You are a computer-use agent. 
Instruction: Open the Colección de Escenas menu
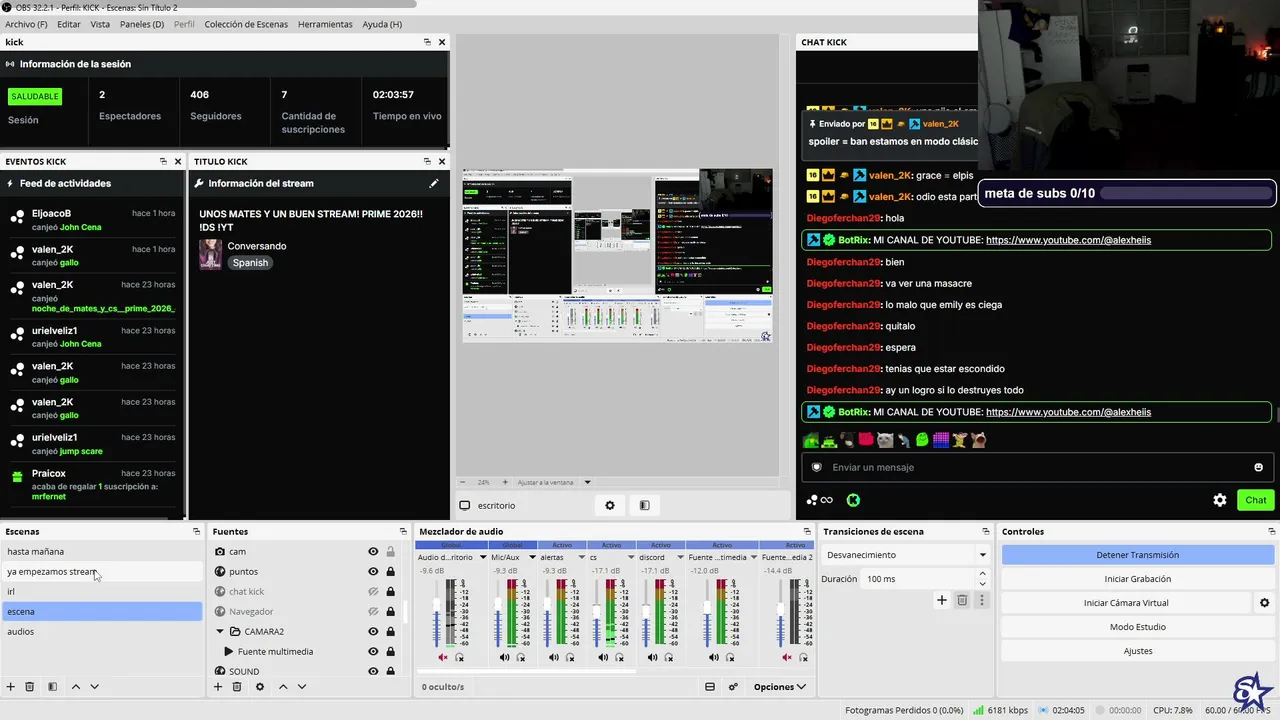(x=246, y=24)
